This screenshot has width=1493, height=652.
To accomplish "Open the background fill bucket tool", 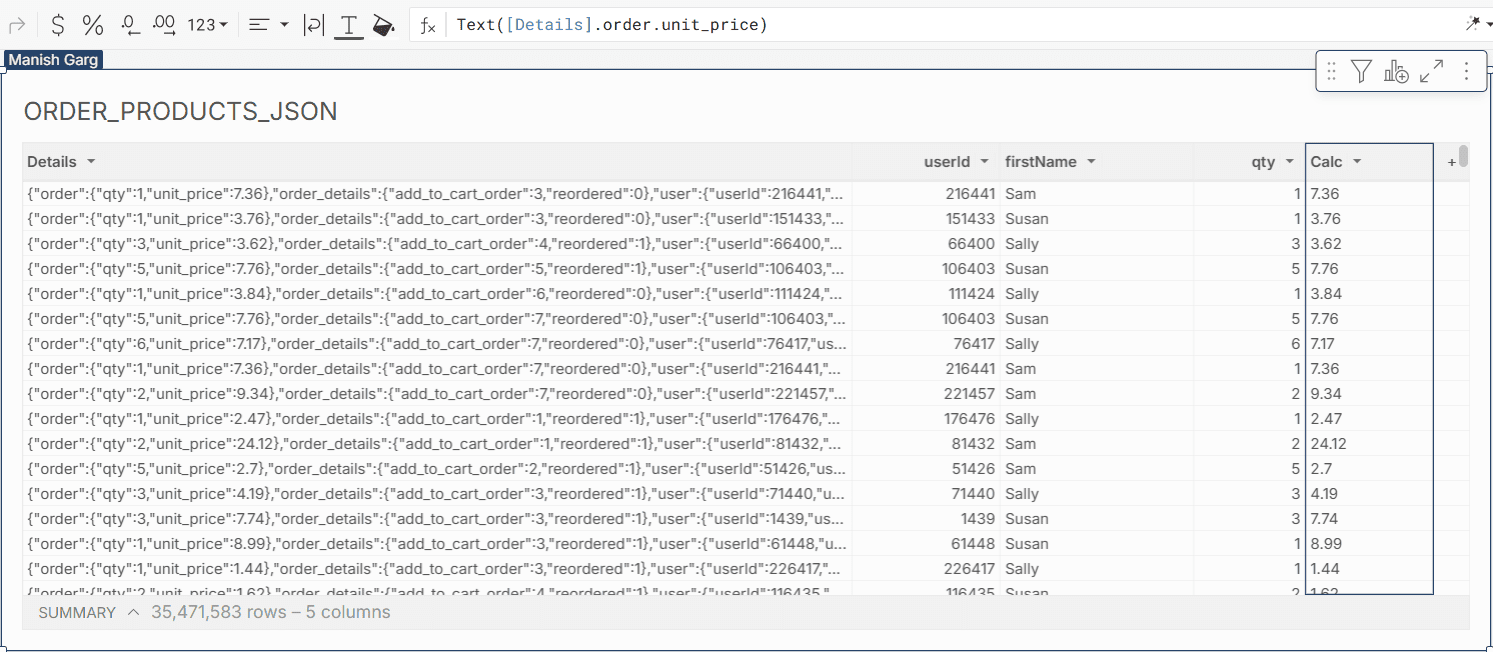I will [382, 25].
